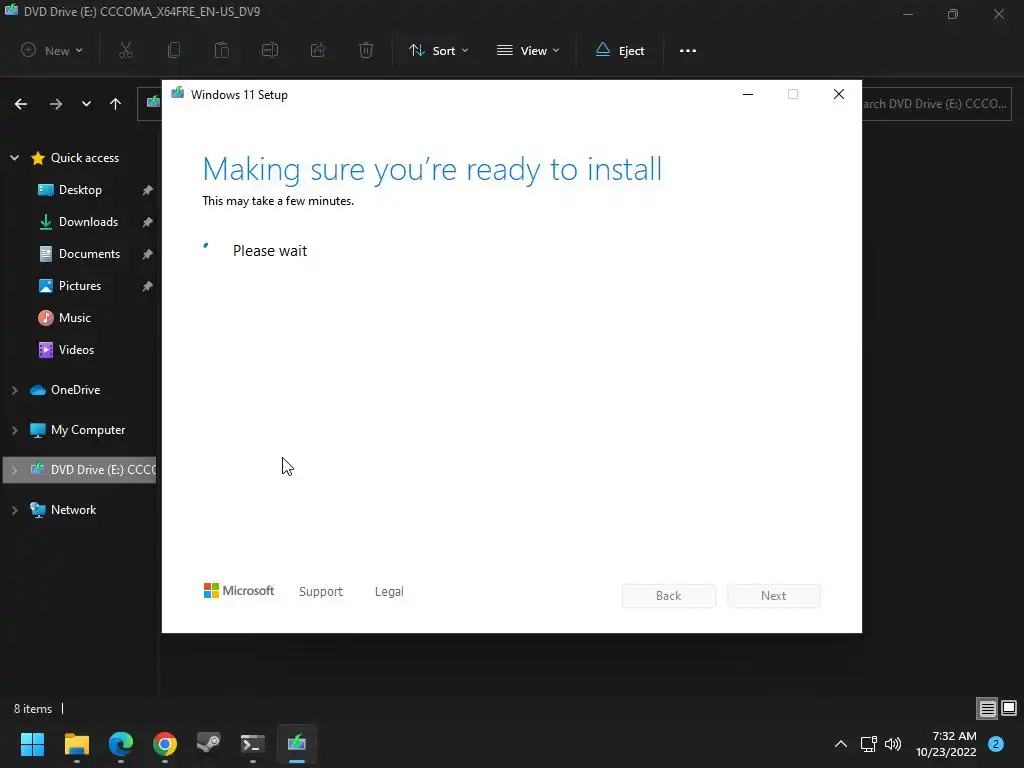The width and height of the screenshot is (1024, 768).
Task: Switch to large thumbnails view icon
Action: point(1009,708)
